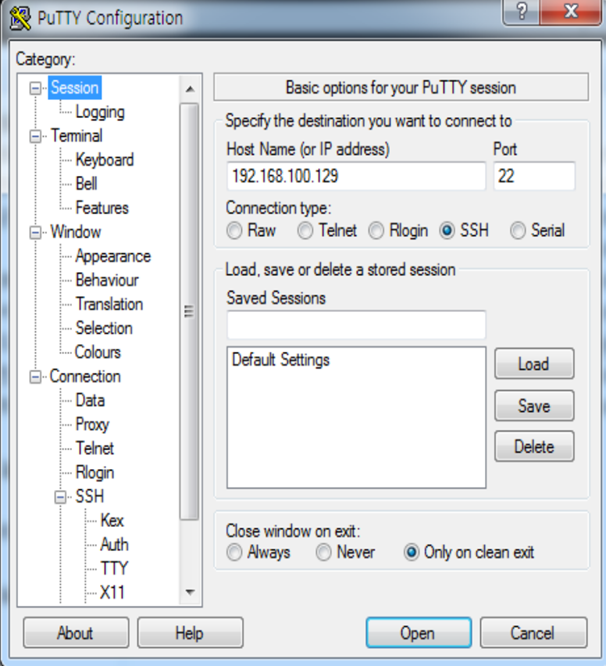This screenshot has height=666, width=606.
Task: Open the Rlogin category in tree
Action: (x=95, y=473)
